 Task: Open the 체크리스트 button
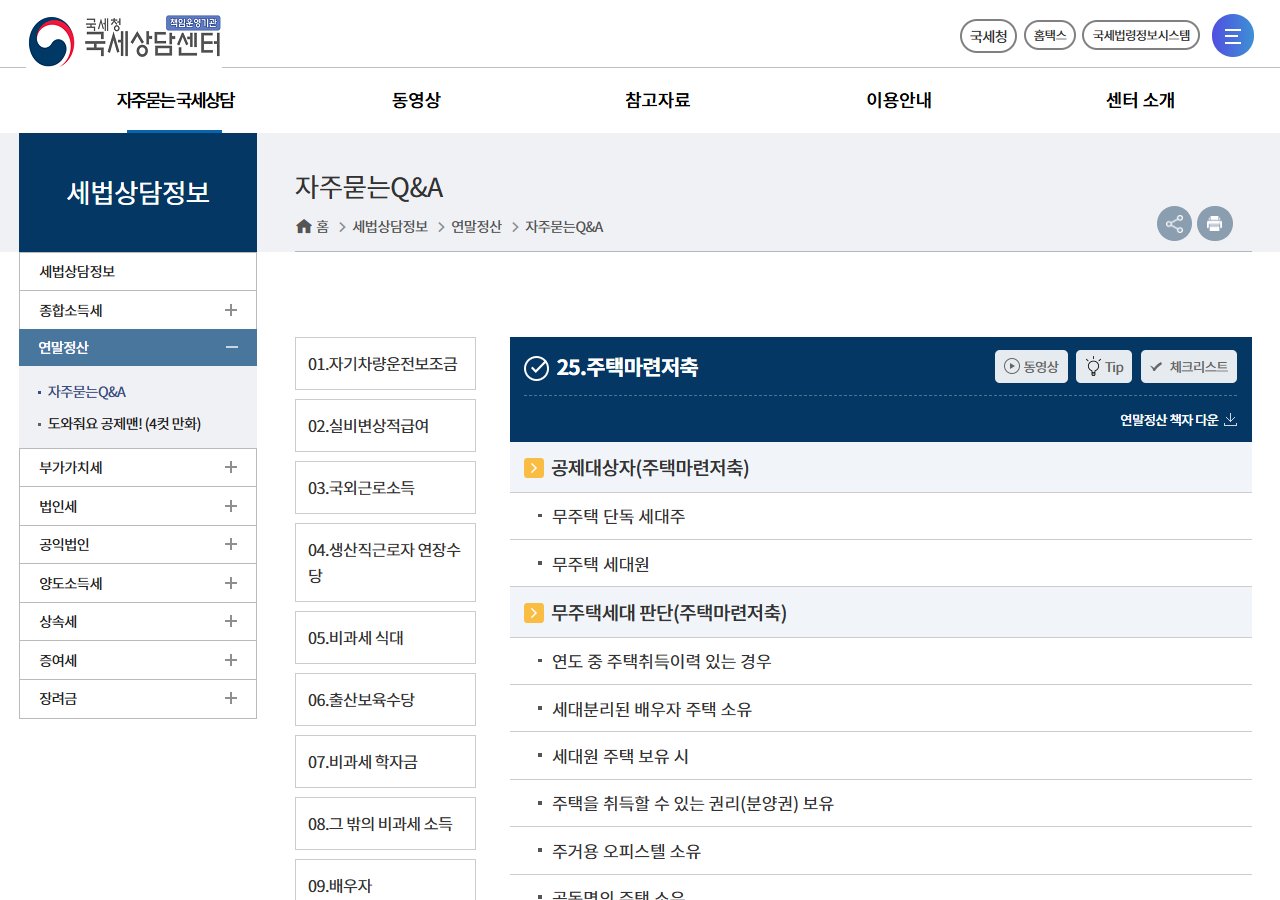[x=1189, y=366]
